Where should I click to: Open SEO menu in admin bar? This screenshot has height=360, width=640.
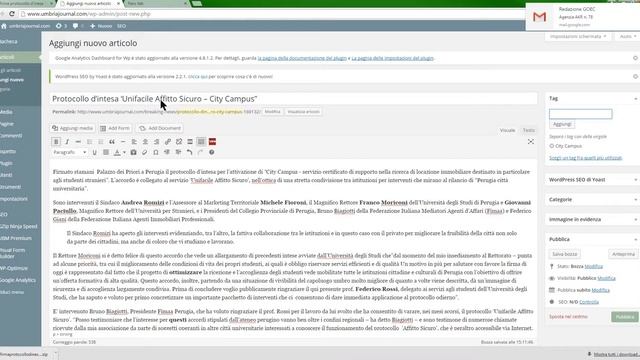point(121,26)
